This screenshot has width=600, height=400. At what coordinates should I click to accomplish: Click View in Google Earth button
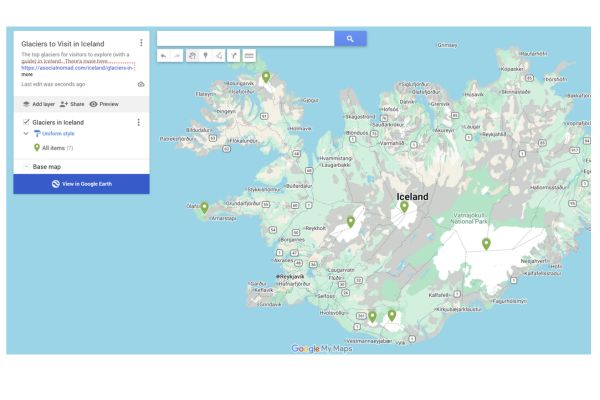tap(82, 184)
